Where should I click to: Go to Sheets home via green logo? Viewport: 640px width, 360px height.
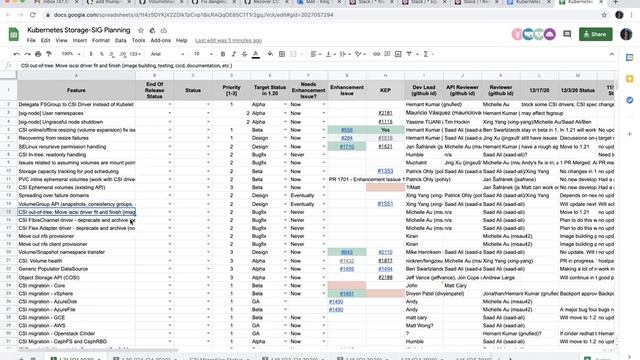coord(13,34)
